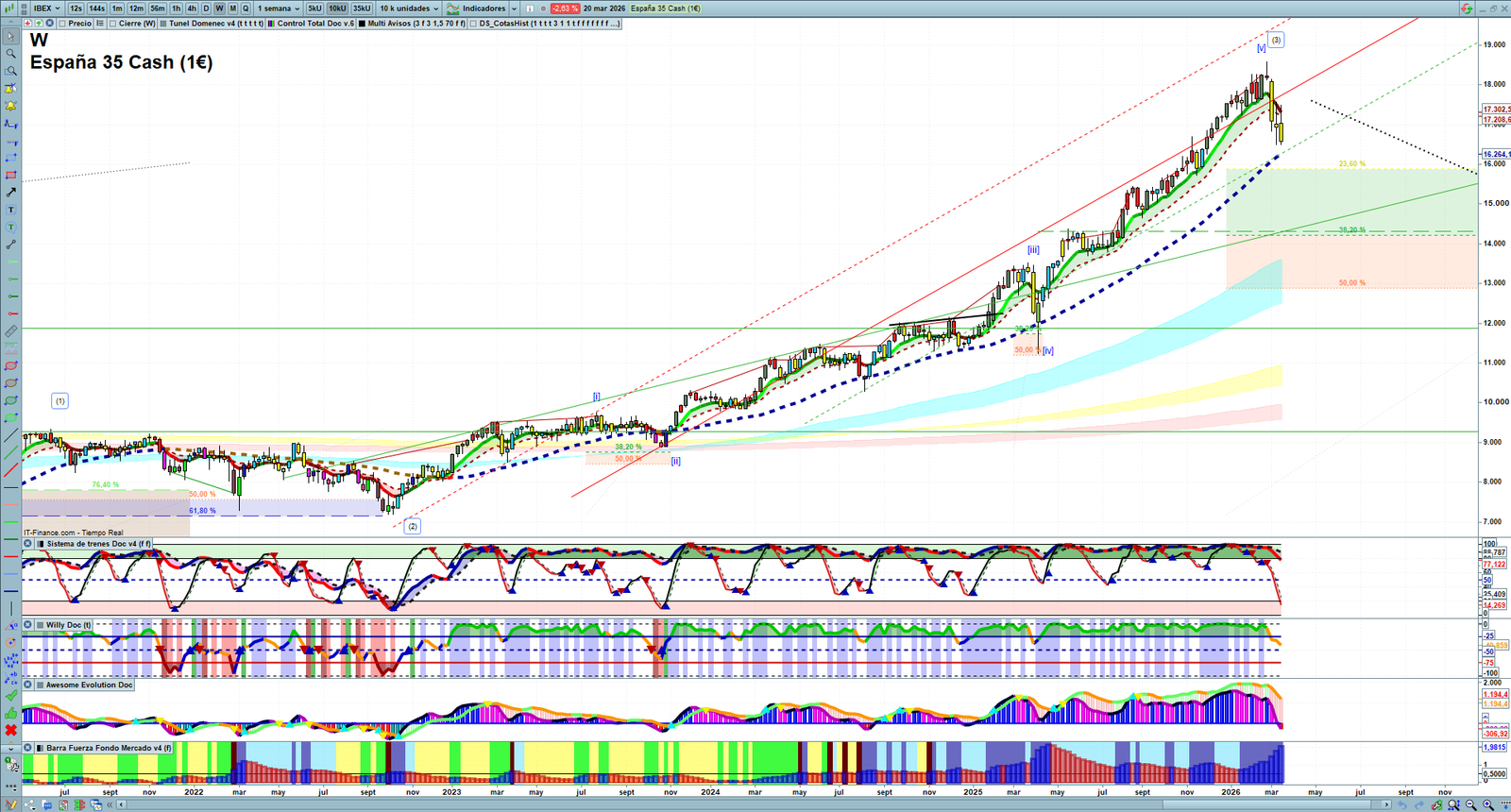Choose the green checkmark drawing tool

click(x=10, y=695)
